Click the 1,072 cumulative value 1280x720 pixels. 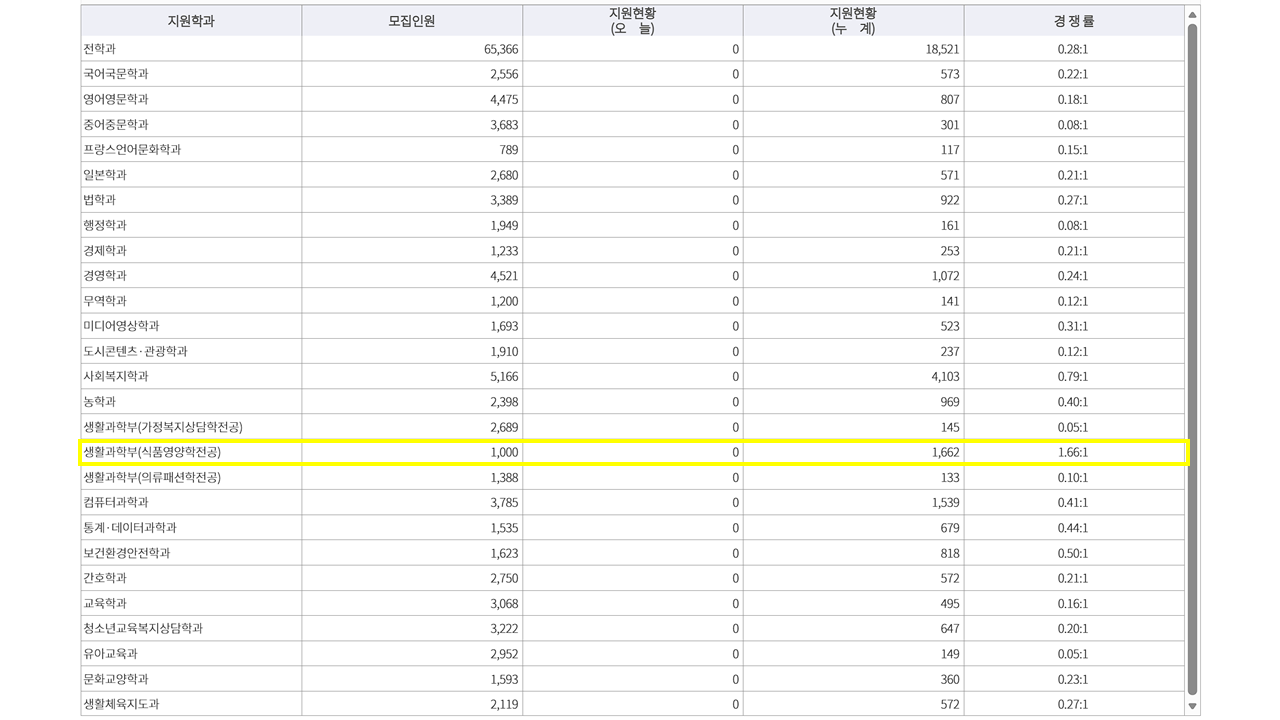point(946,276)
